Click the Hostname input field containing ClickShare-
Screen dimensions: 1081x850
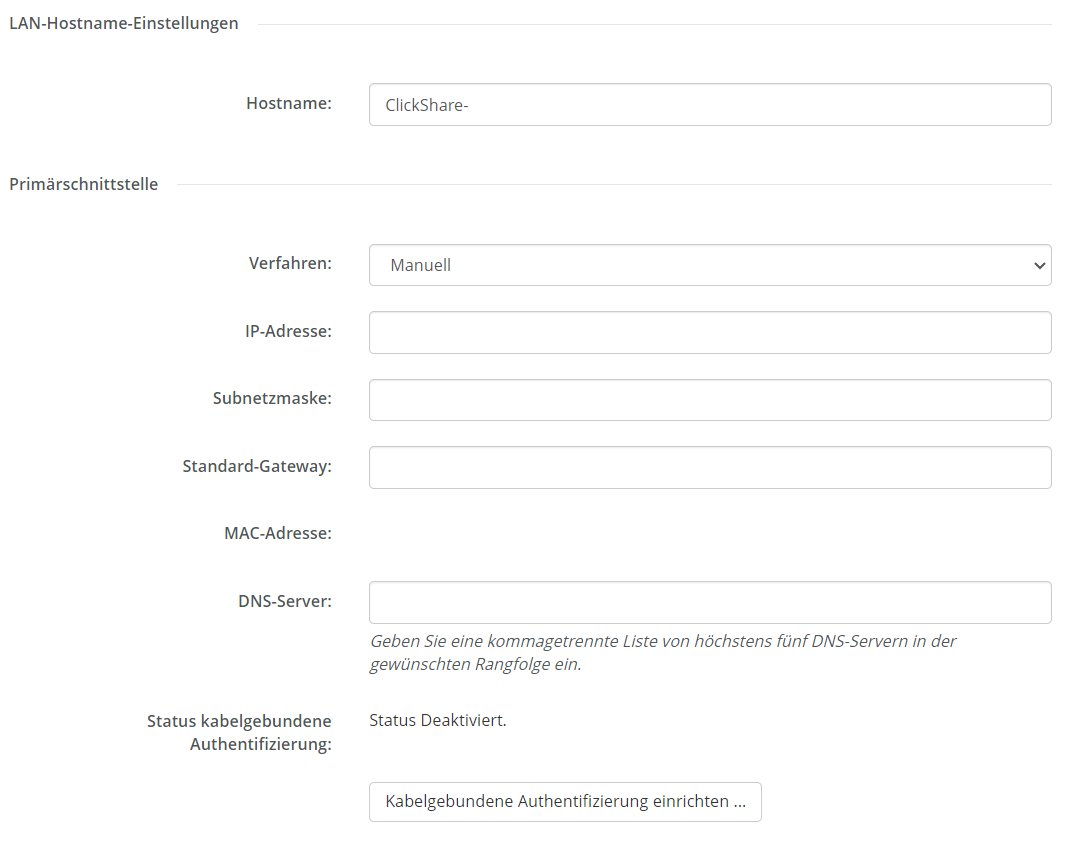(x=710, y=105)
